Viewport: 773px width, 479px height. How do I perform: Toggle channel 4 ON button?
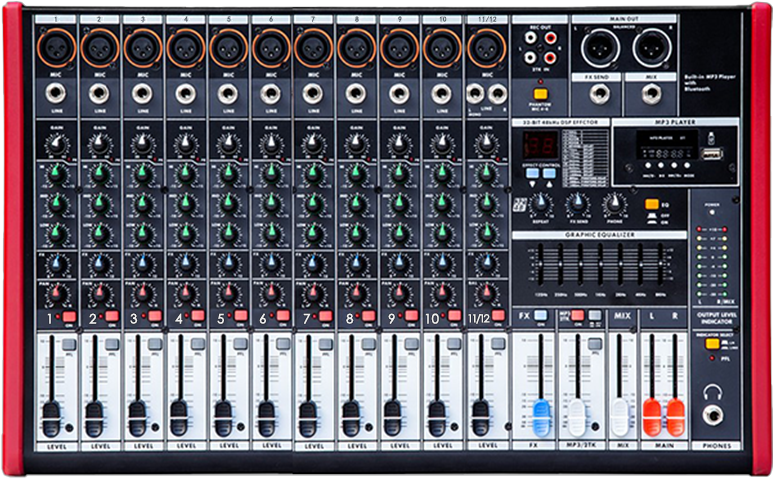[198, 316]
